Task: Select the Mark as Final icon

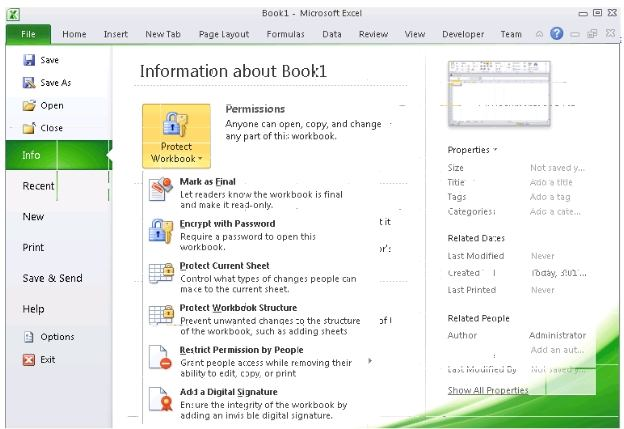Action: tap(161, 188)
